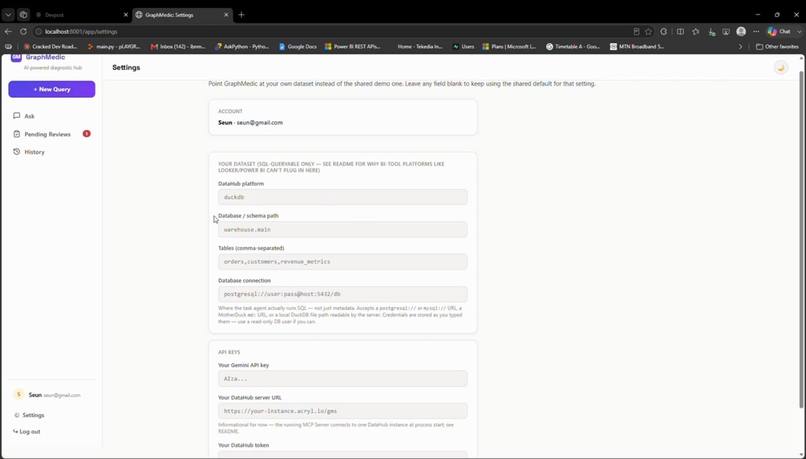Open the AskPython bookmark

[242, 46]
